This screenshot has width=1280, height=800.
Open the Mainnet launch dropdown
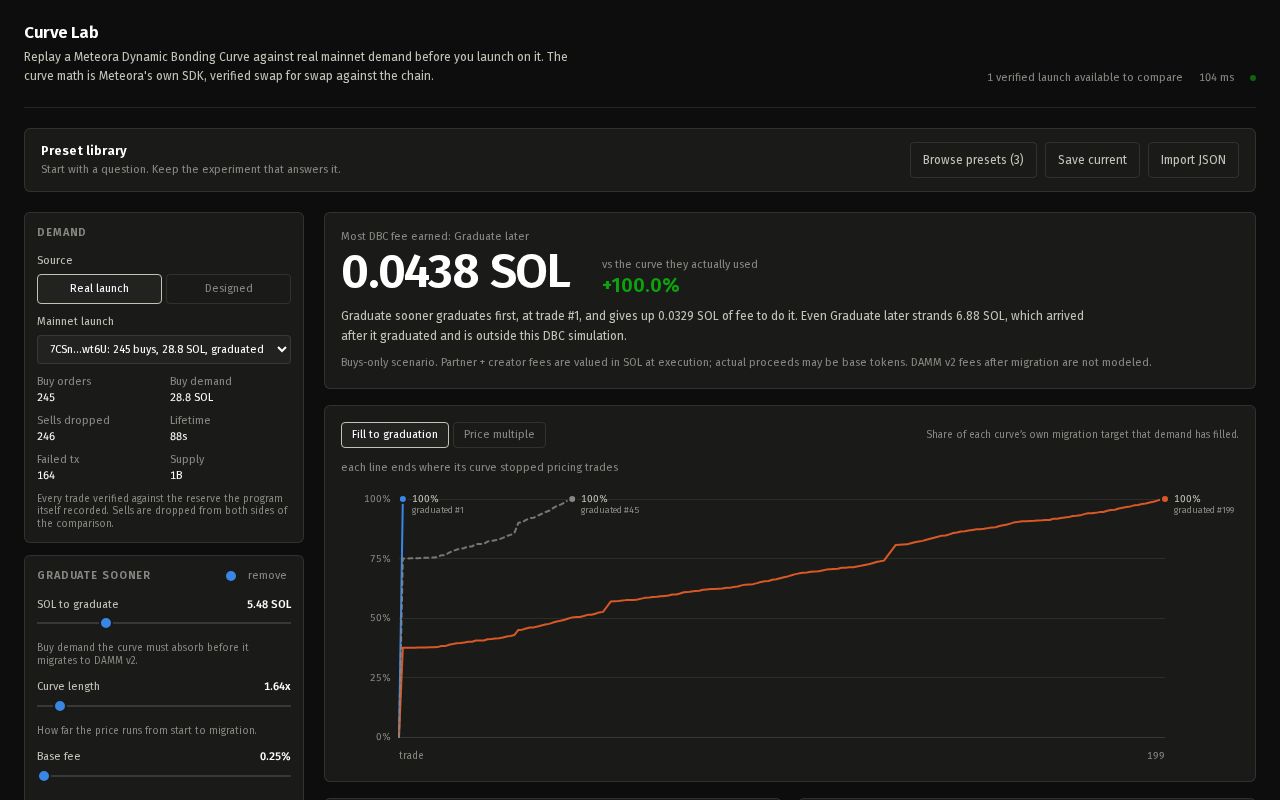coord(164,349)
